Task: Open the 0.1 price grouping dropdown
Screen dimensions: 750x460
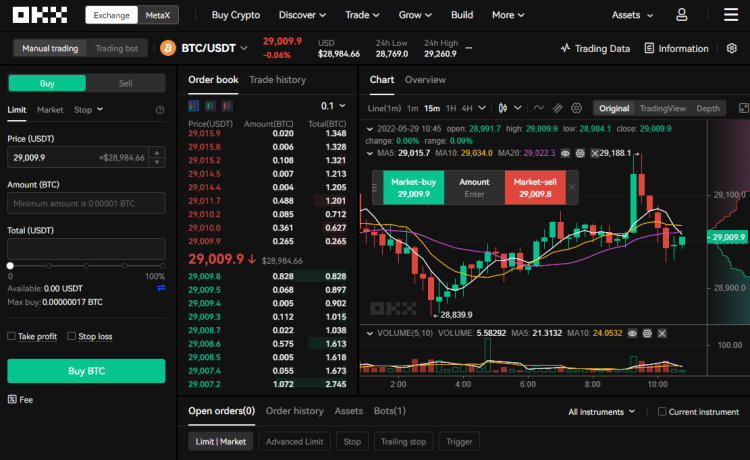Action: pos(333,106)
